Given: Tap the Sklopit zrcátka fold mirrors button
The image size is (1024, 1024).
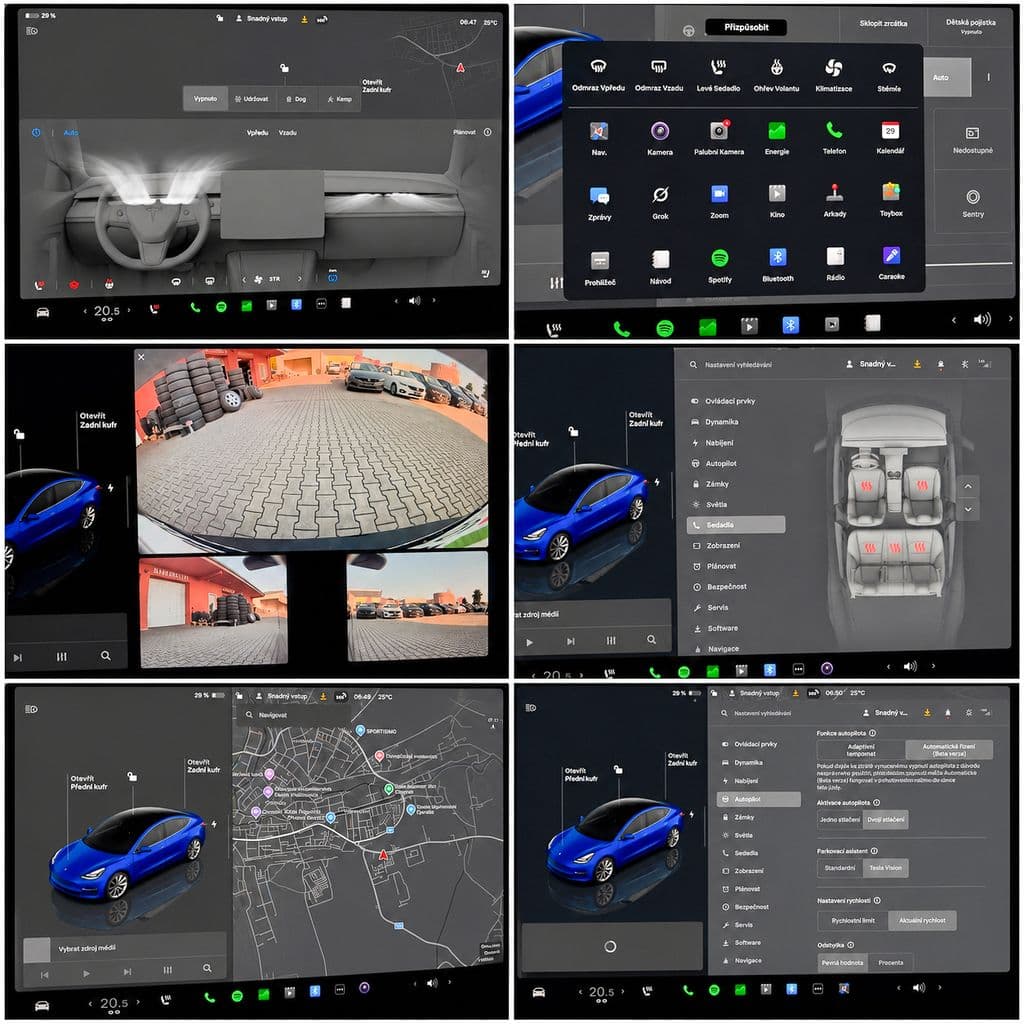Looking at the screenshot, I should (883, 24).
